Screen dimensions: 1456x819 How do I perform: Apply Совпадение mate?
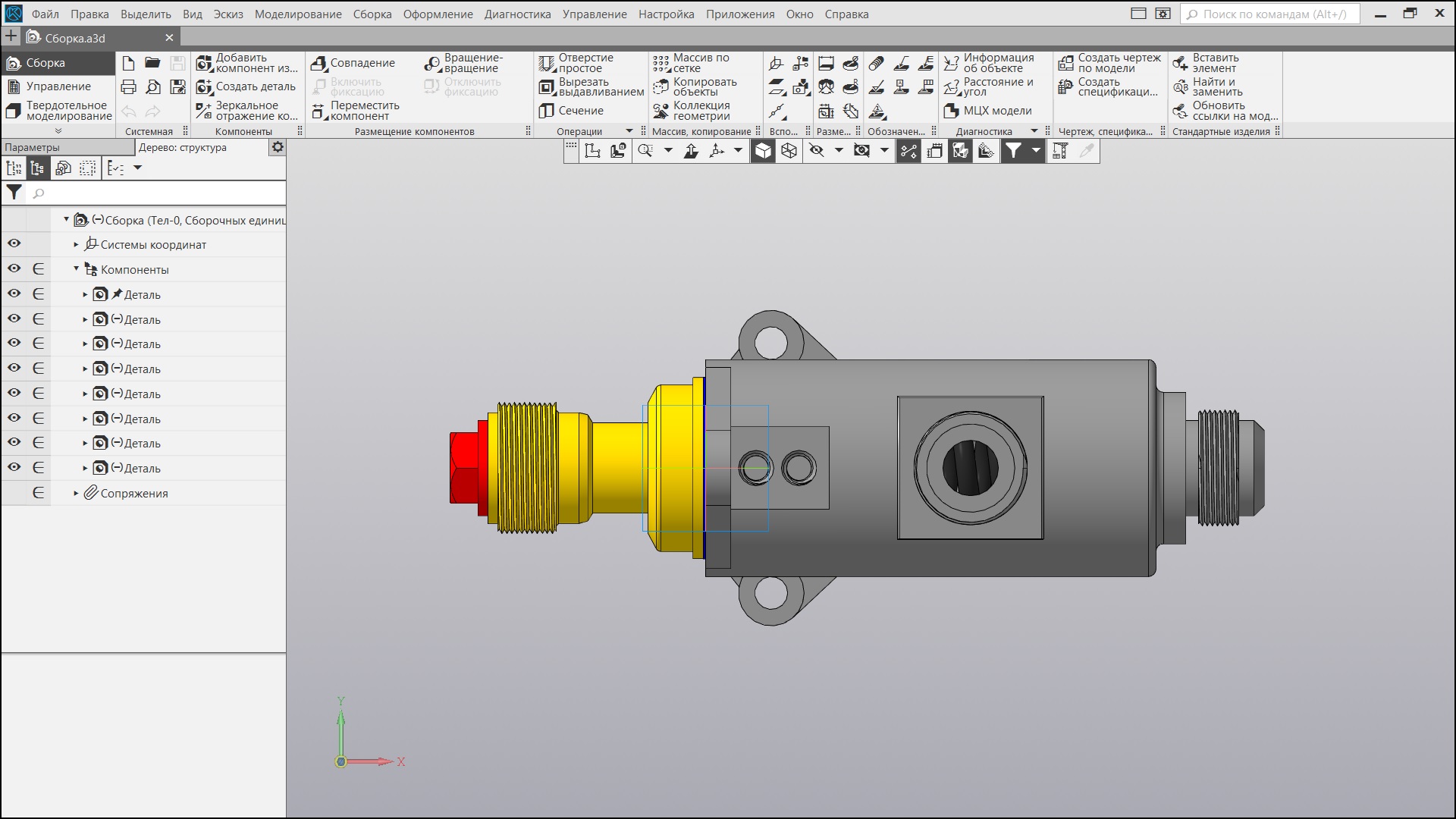click(x=353, y=63)
